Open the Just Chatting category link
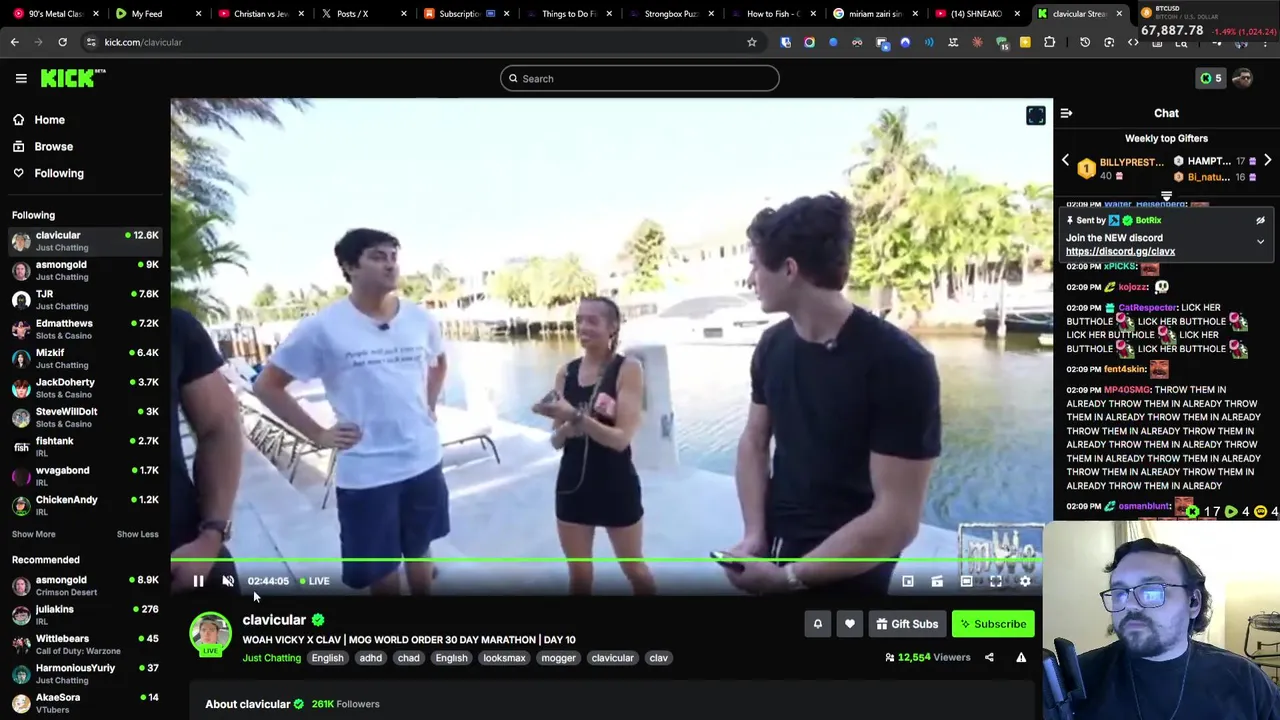1280x720 pixels. (271, 658)
